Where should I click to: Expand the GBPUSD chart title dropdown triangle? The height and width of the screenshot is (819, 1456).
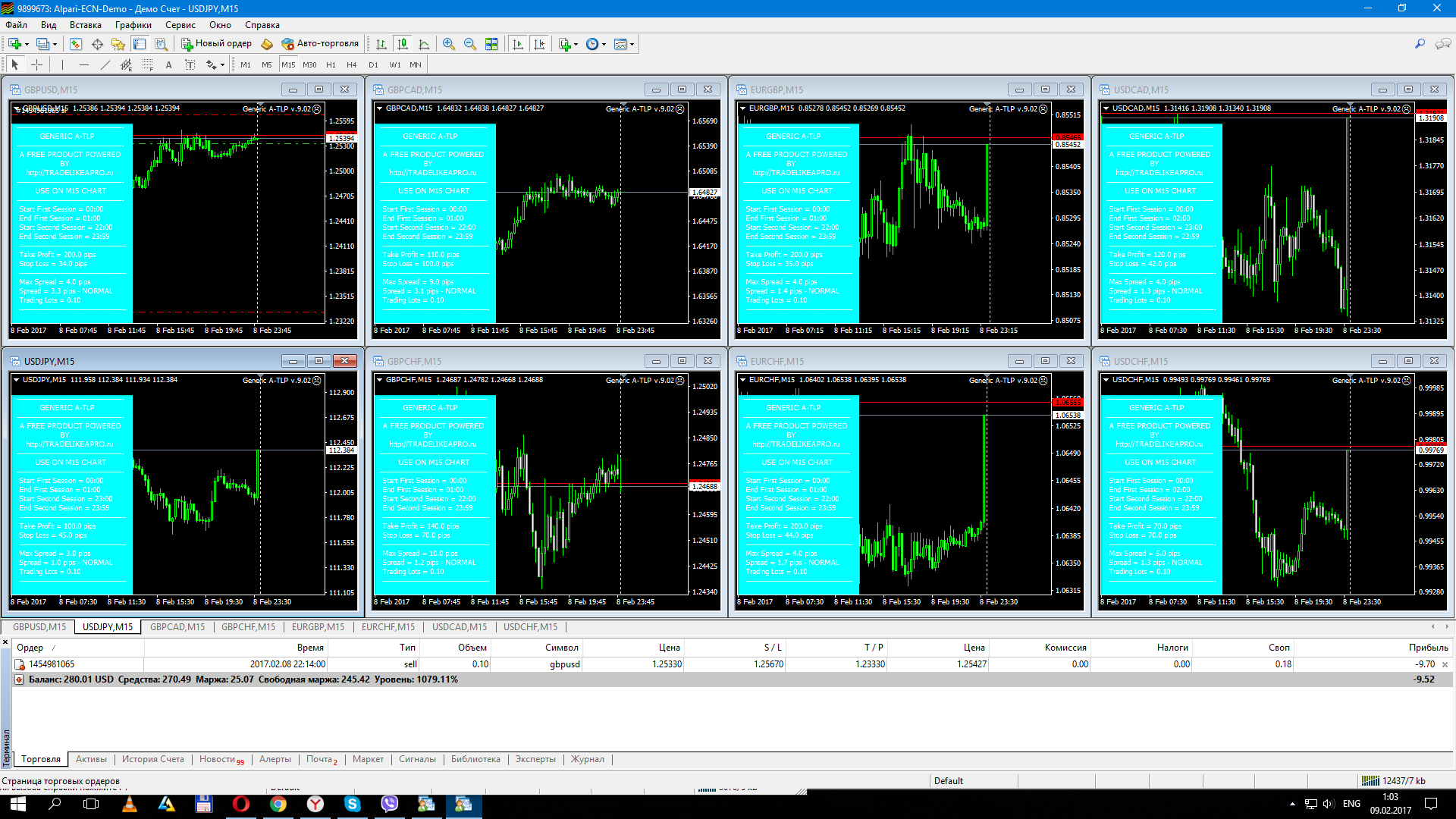tap(17, 108)
